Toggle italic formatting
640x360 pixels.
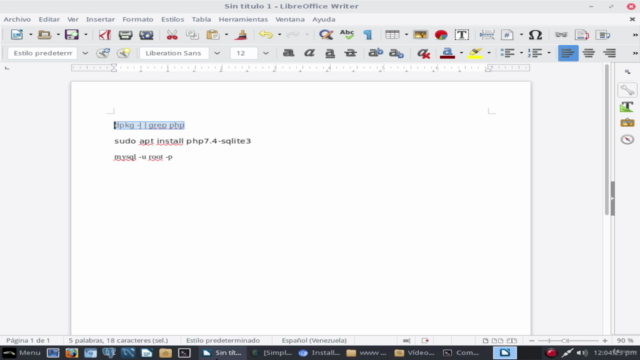pos(309,53)
